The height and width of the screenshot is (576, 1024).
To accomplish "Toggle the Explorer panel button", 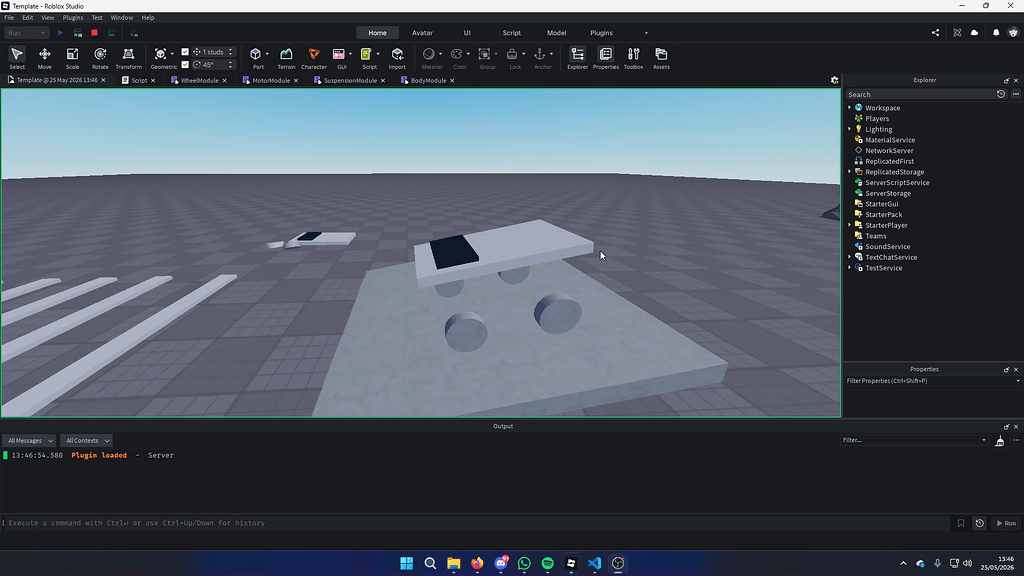I will 577,58.
